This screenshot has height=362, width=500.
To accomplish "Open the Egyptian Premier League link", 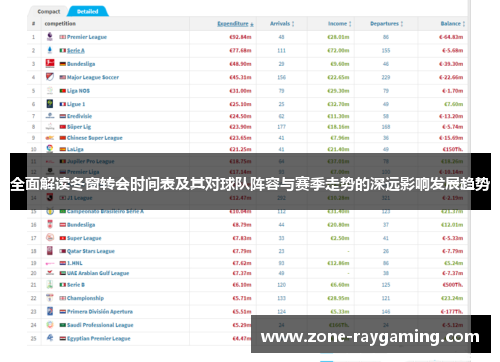I will point(98,338).
